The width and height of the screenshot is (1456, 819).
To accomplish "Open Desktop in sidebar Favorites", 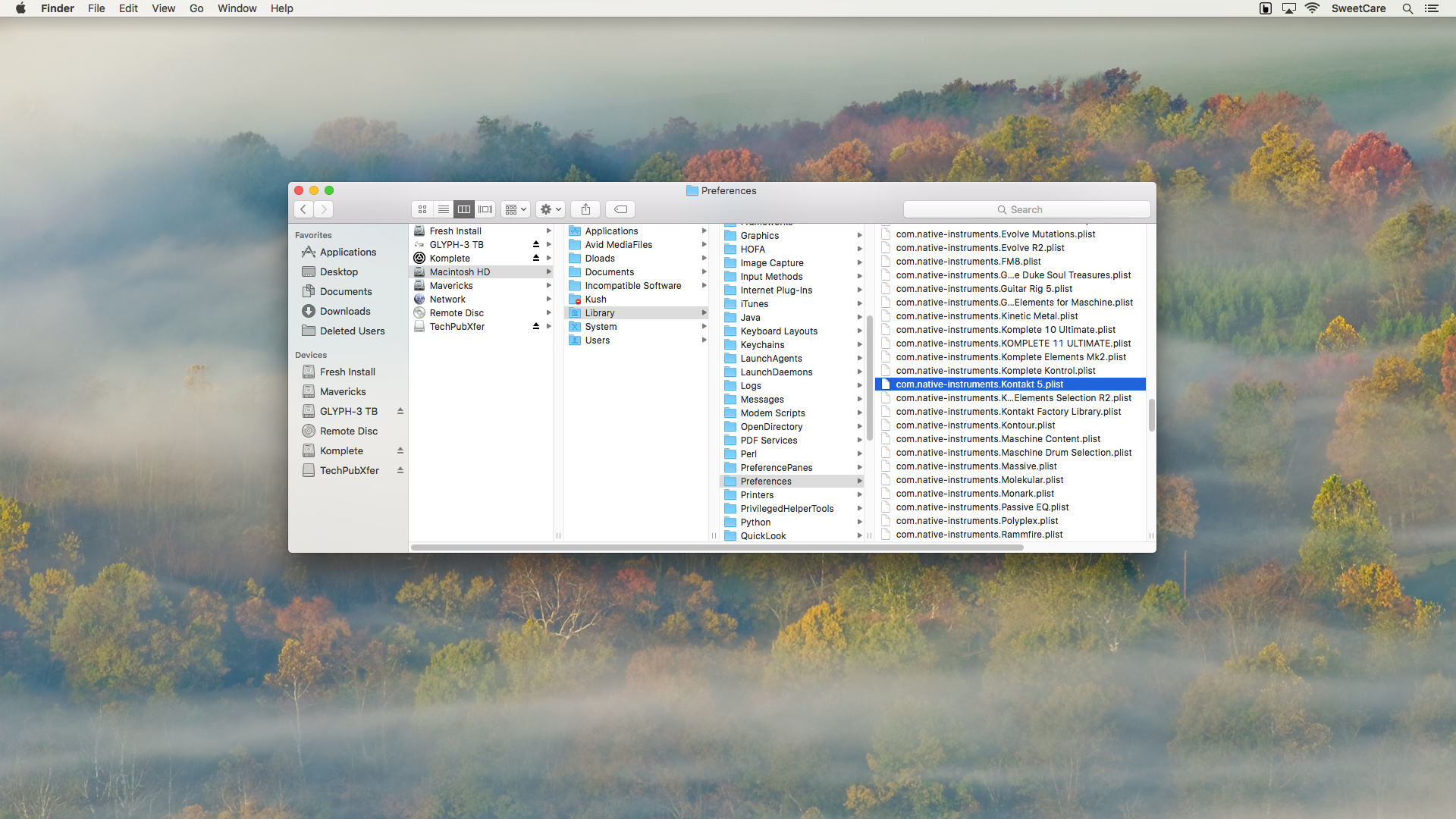I will click(339, 271).
